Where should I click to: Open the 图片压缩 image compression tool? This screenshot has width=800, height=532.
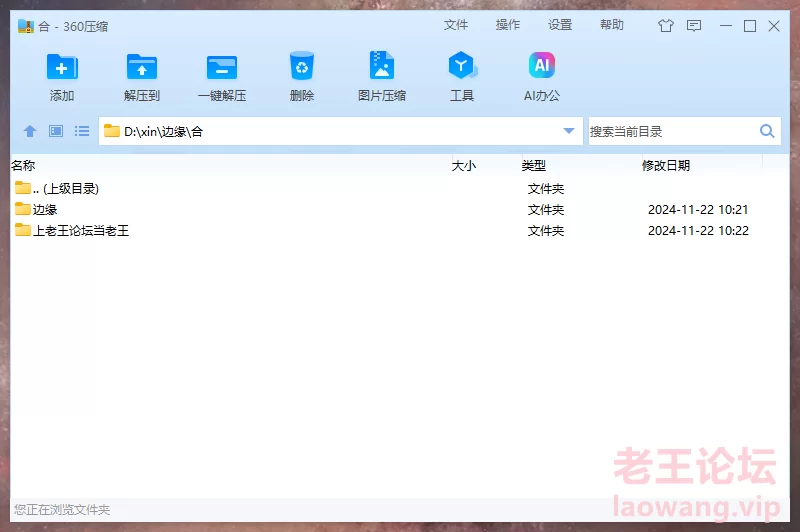point(382,65)
